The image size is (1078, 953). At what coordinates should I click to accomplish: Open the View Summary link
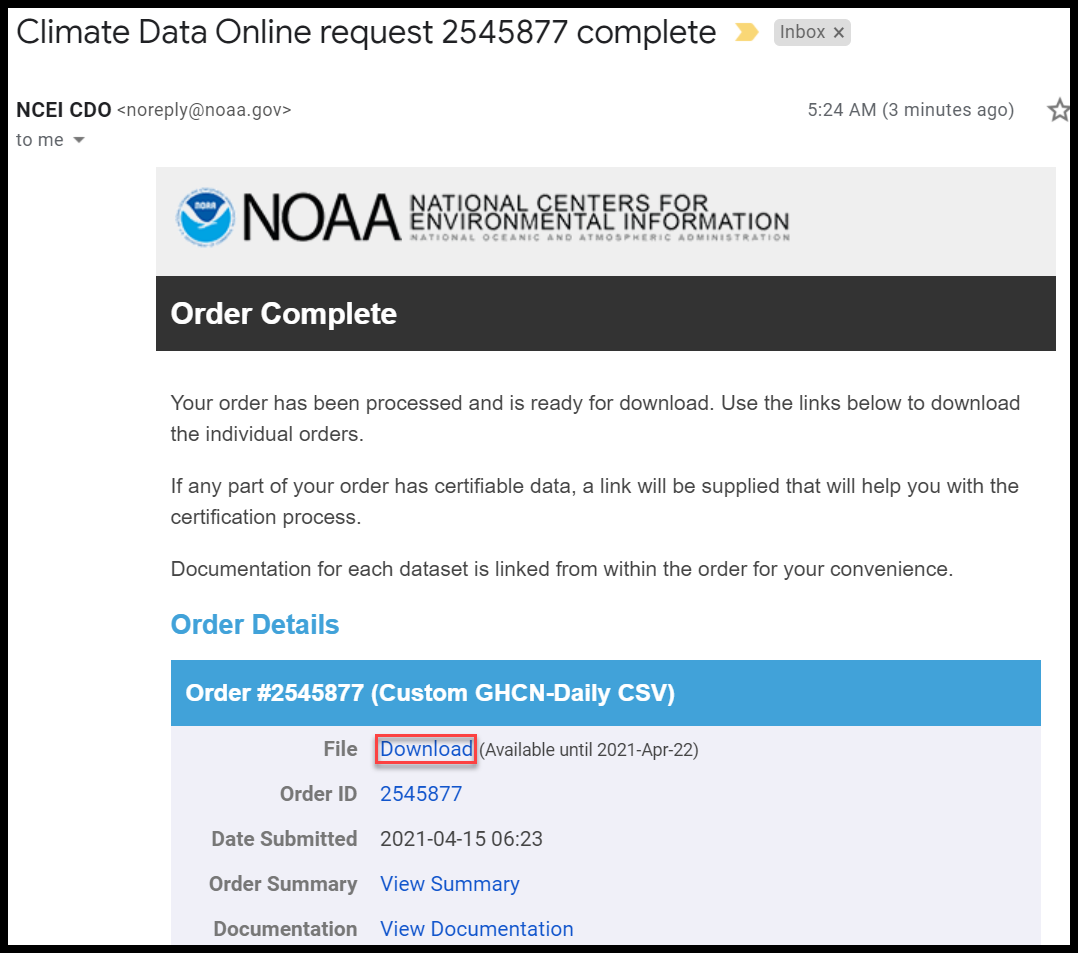(449, 884)
